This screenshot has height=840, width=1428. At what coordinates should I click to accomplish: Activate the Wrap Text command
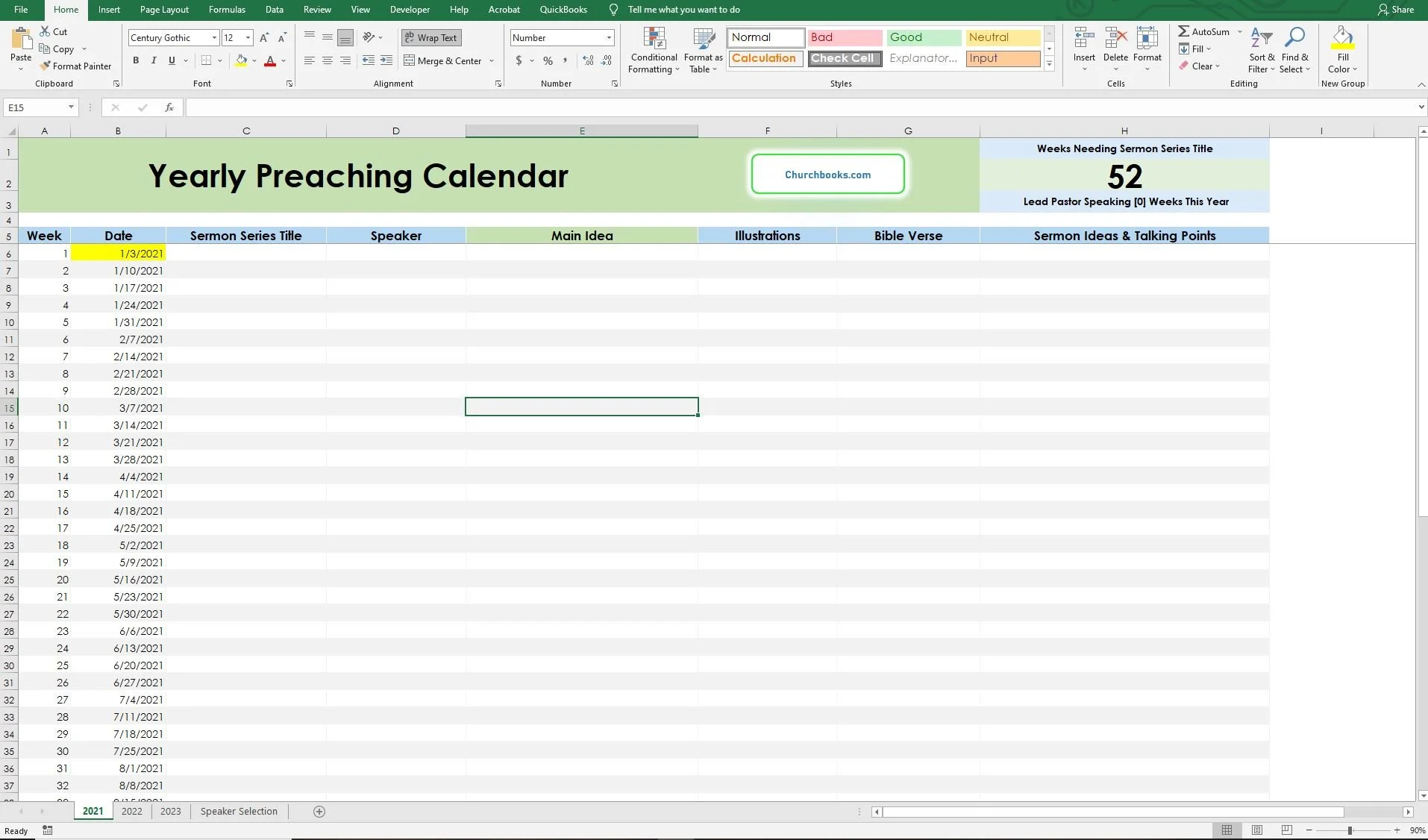(430, 37)
